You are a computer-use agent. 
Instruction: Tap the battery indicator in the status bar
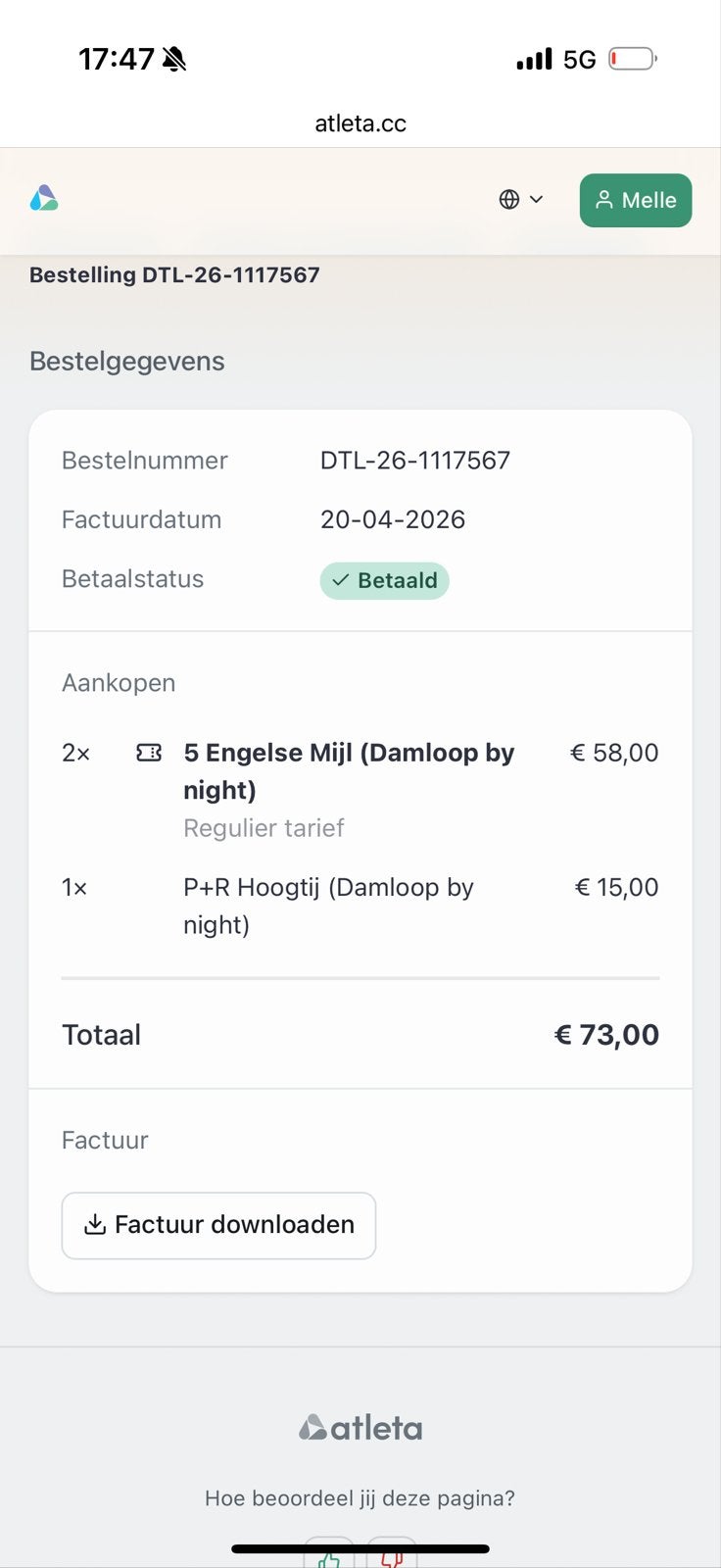[633, 60]
